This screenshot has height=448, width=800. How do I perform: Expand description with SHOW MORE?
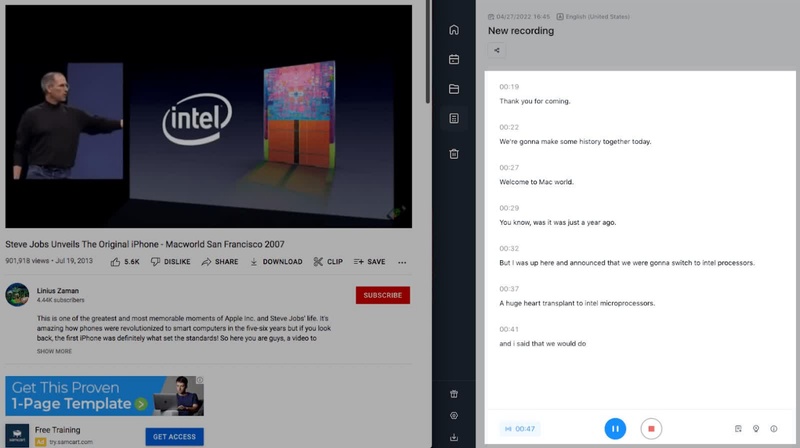(x=54, y=351)
